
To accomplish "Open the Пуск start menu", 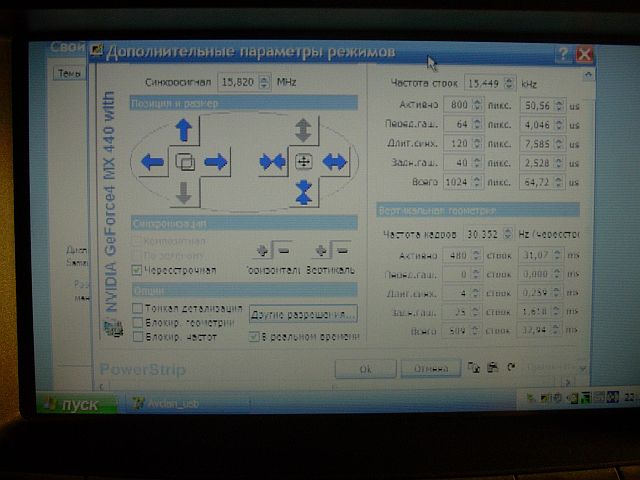I will tap(71, 405).
